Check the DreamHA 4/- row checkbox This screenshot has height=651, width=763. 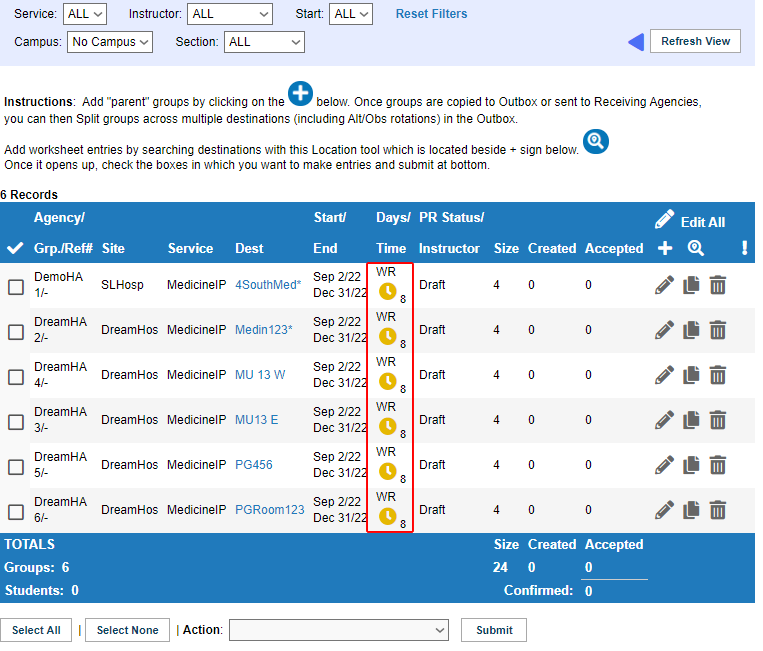(x=16, y=377)
